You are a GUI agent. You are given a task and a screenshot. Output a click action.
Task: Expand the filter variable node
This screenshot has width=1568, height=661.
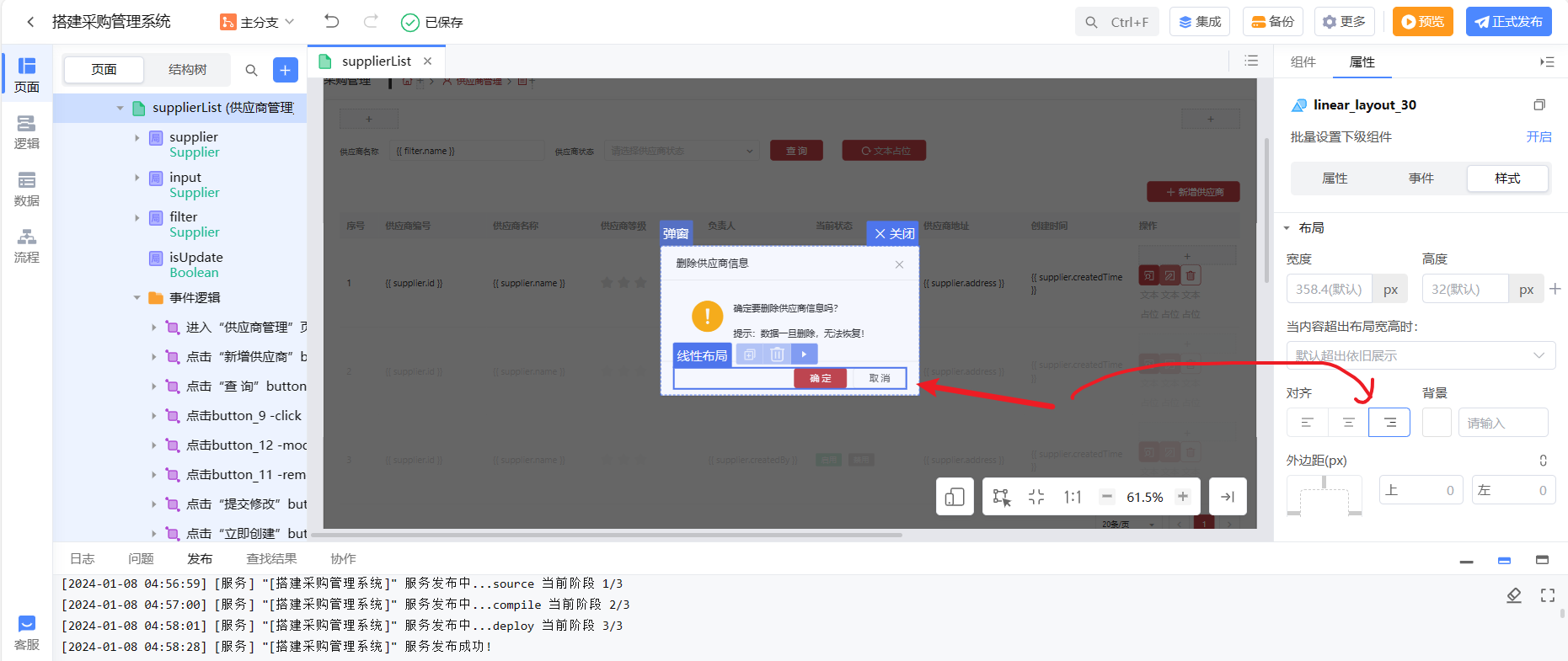[x=137, y=217]
